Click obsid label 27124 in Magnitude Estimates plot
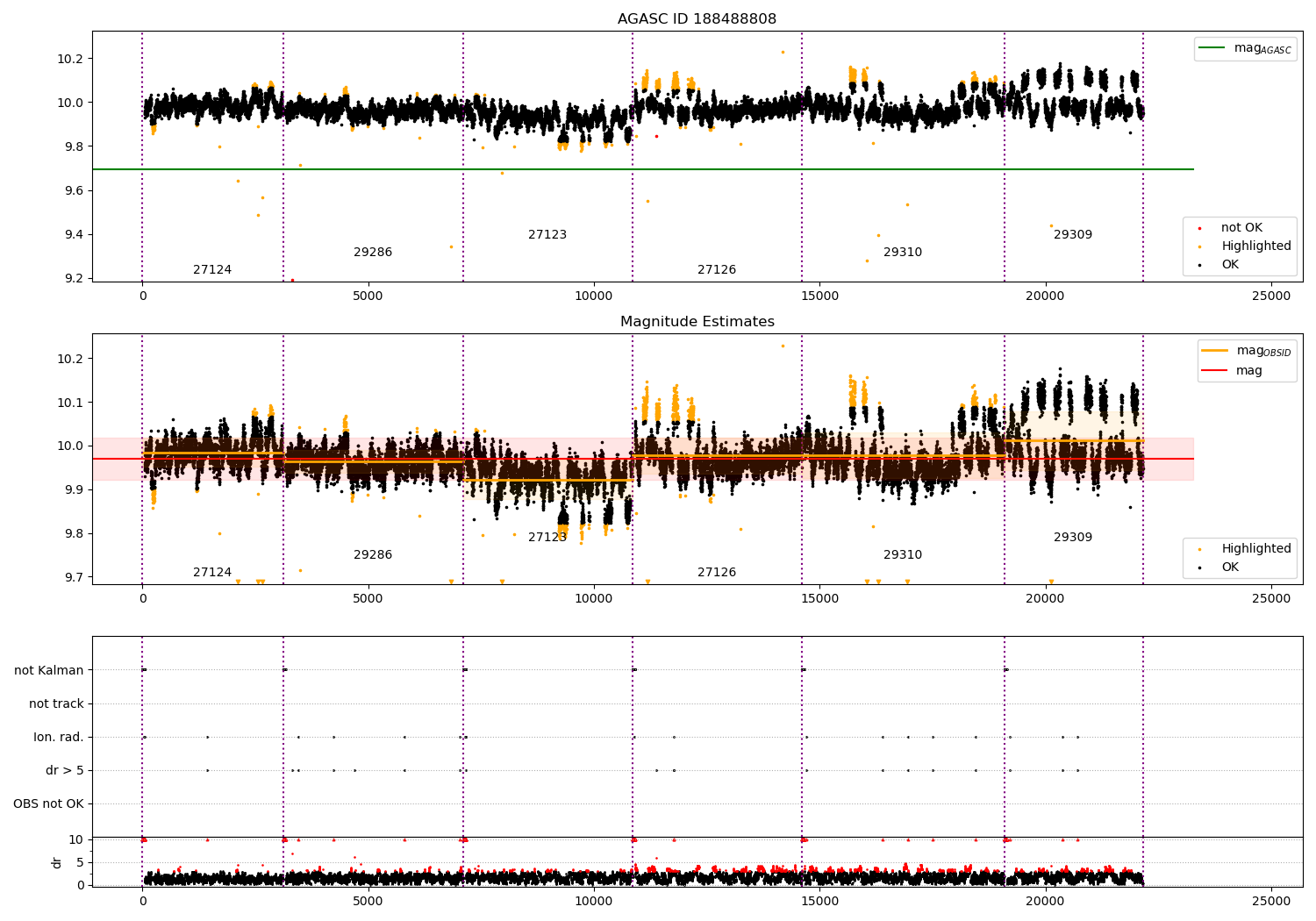This screenshot has width=1316, height=921. tap(212, 573)
